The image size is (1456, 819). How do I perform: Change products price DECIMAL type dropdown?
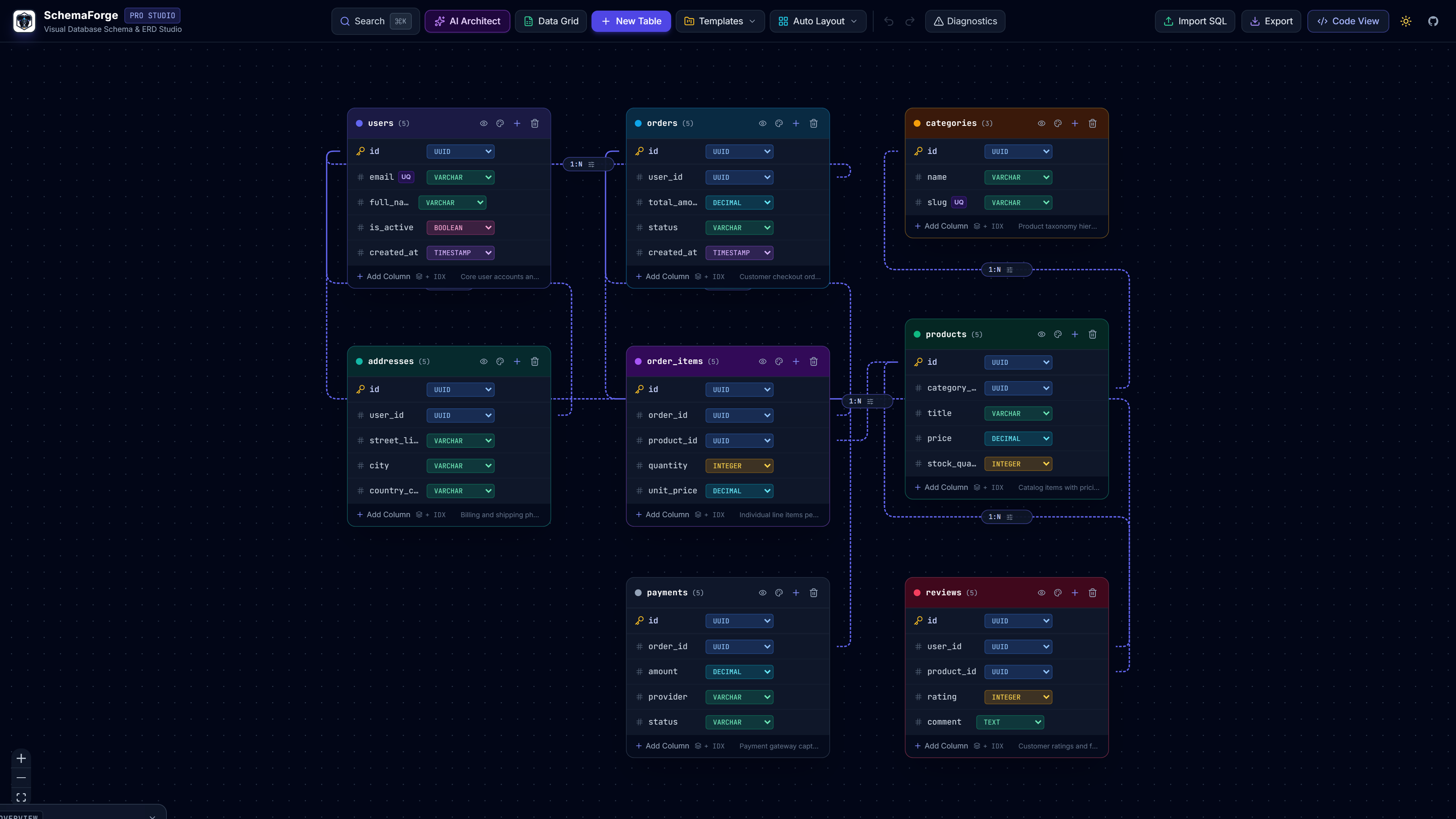pos(1018,439)
